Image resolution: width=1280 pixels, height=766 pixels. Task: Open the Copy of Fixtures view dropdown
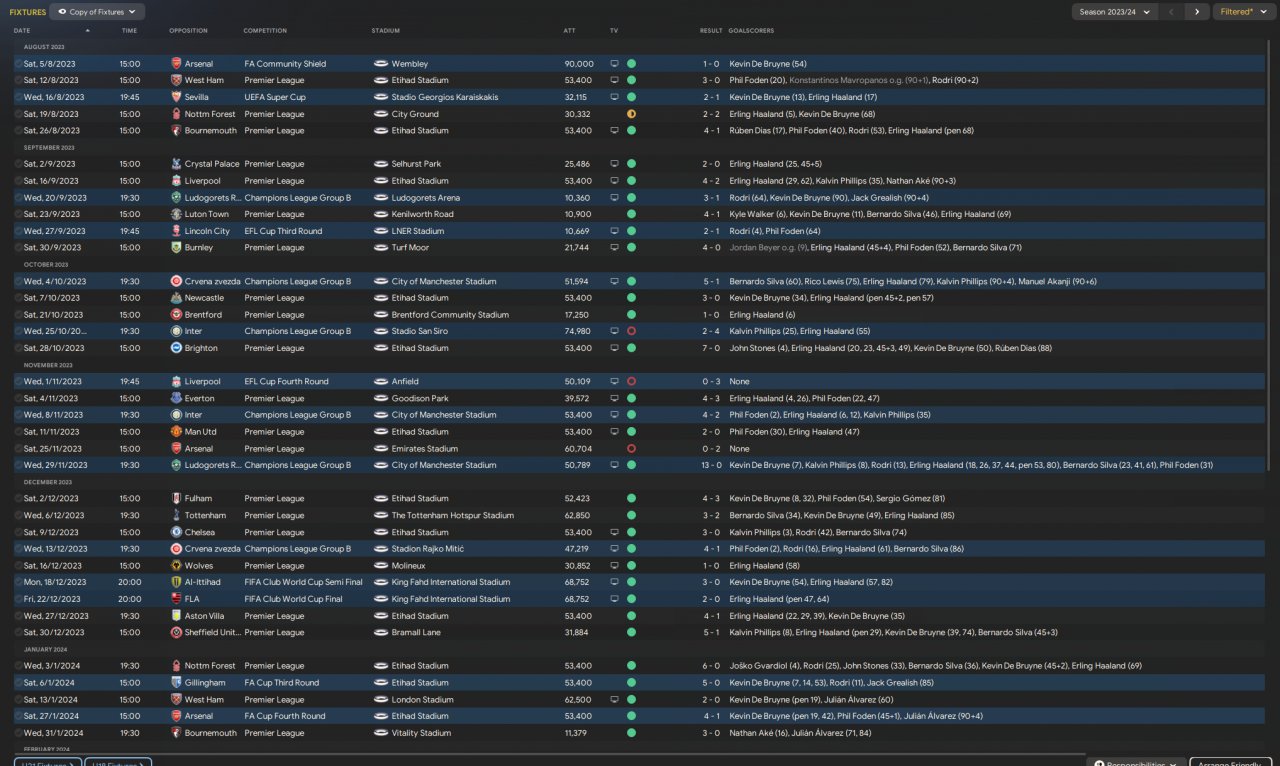(97, 12)
